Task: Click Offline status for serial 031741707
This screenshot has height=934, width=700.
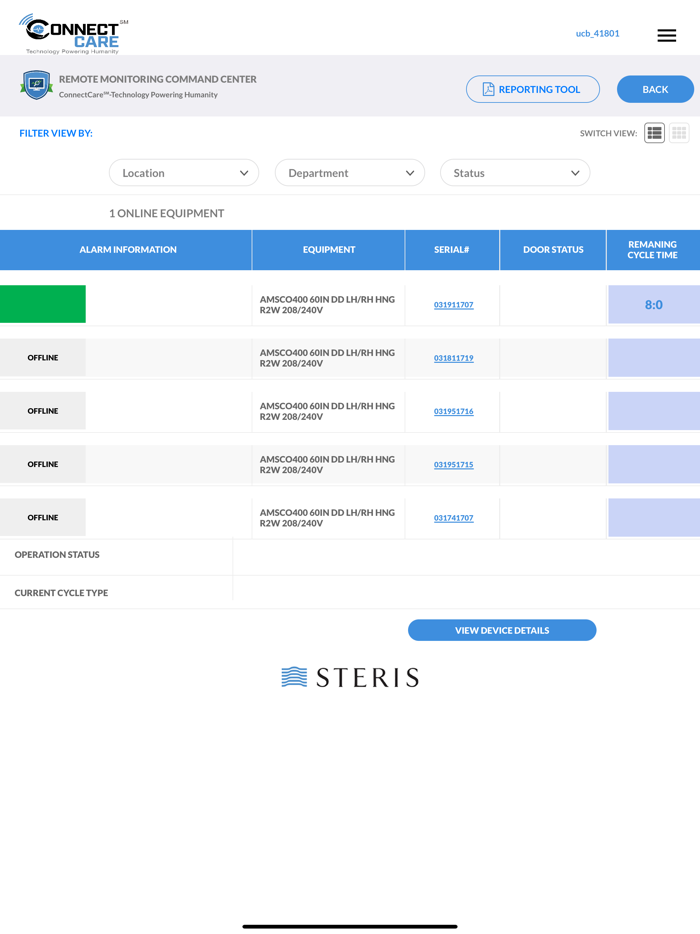Action: coord(43,518)
